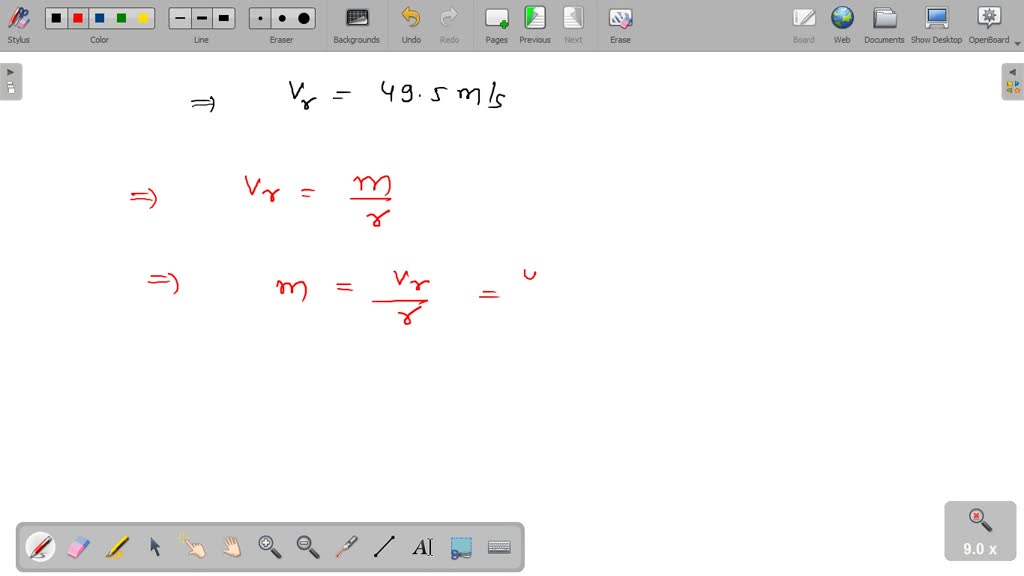Viewport: 1024px width, 576px height.
Task: Show Desktop from the top bar
Action: 936,18
